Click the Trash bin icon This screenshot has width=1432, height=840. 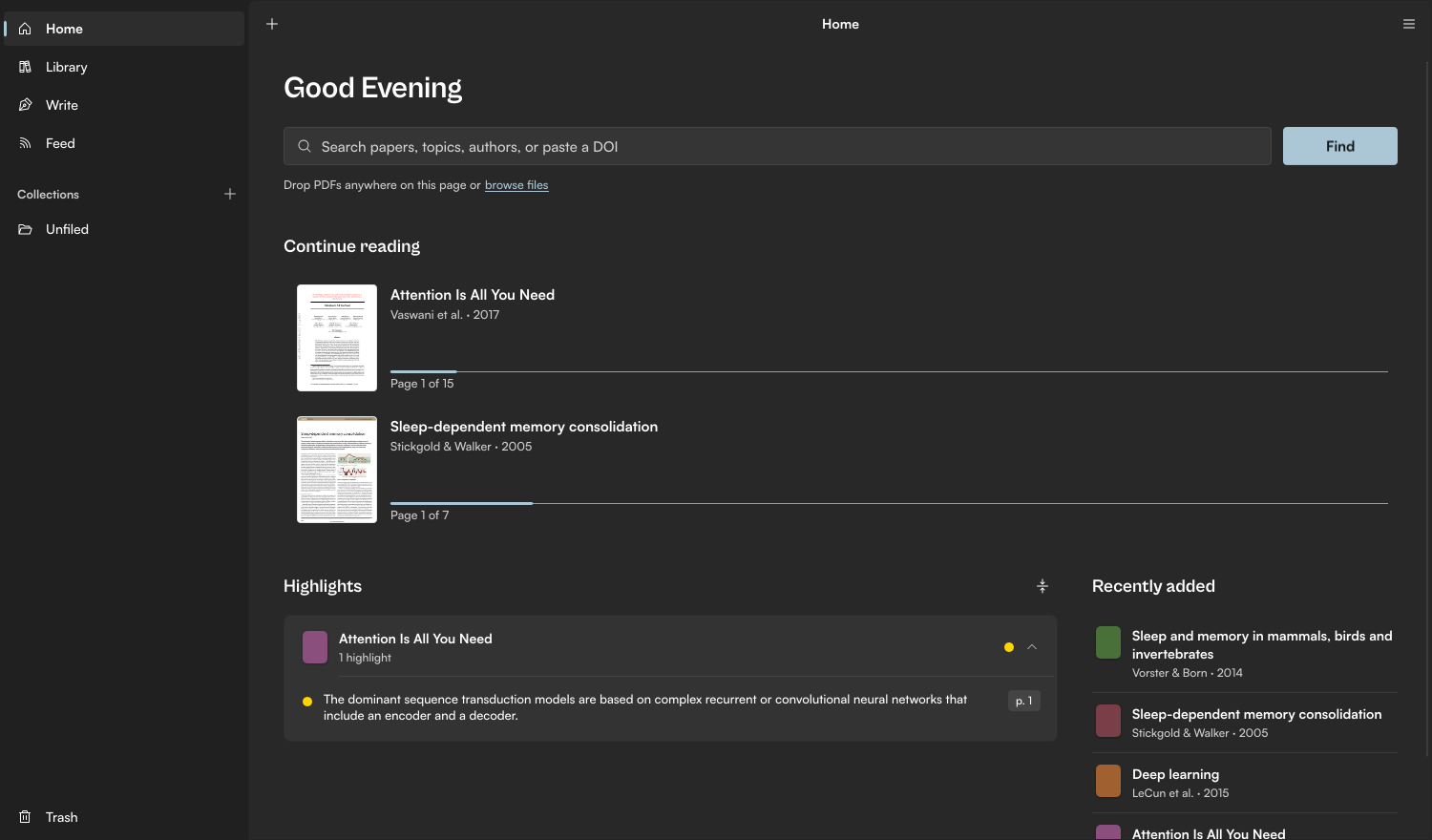pos(25,817)
